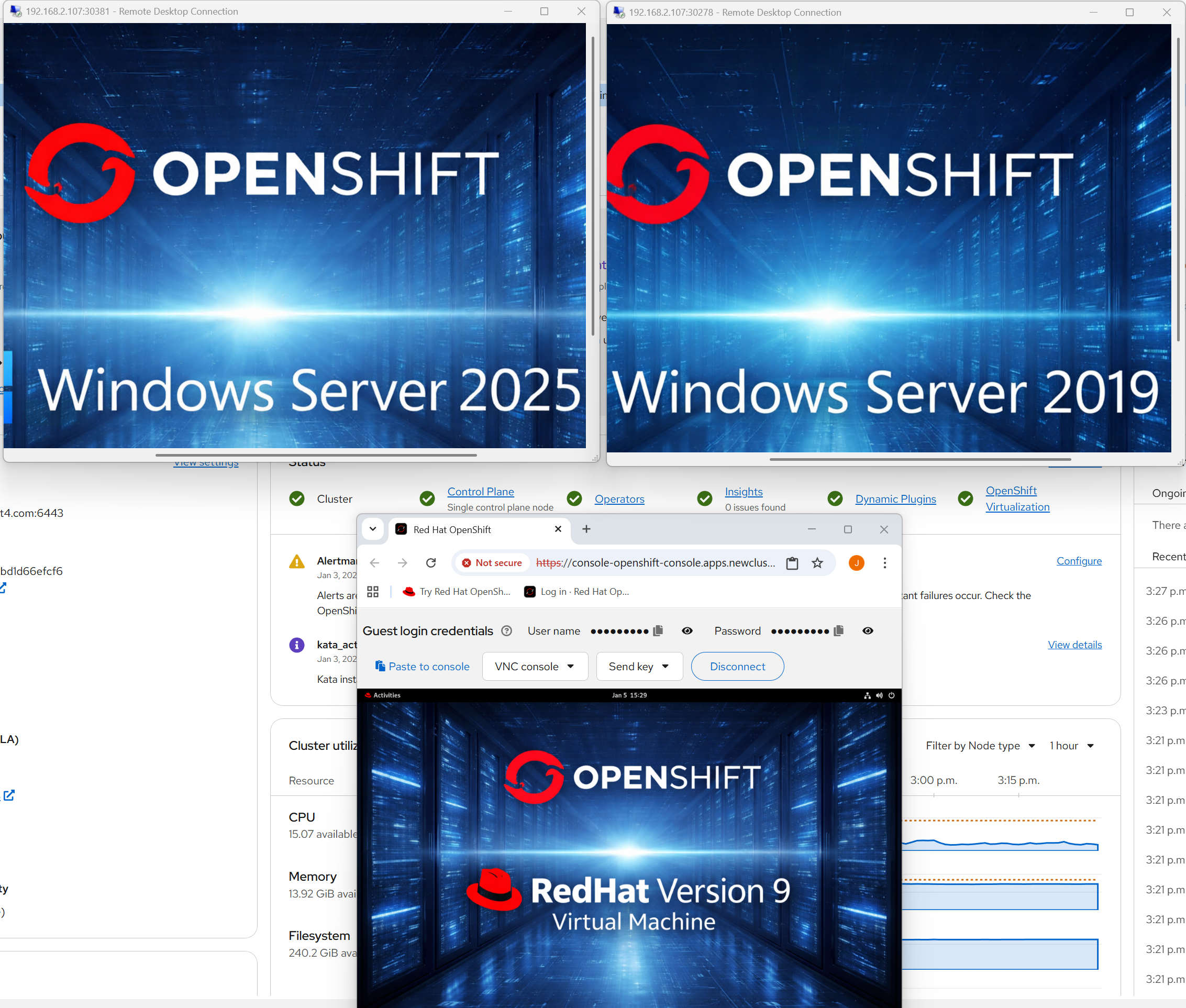Click the 3:27 p.m. recent event entry
Image resolution: width=1186 pixels, height=1008 pixels.
pos(1165,591)
